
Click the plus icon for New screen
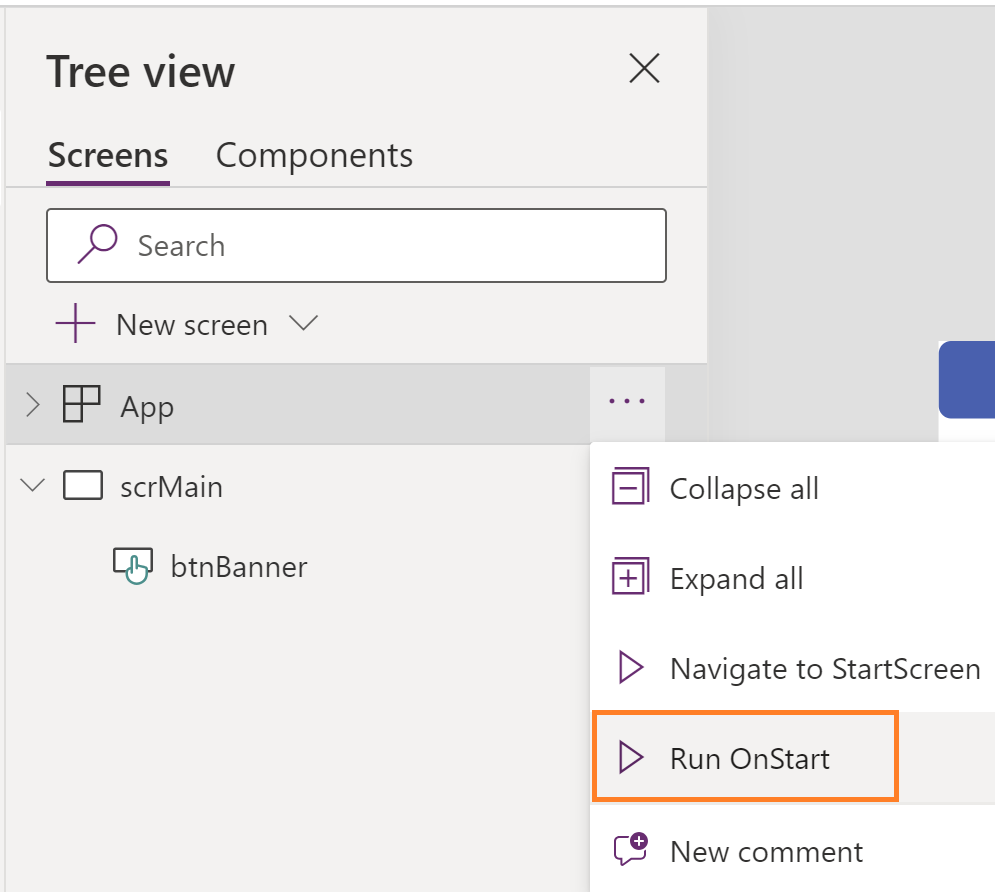click(x=76, y=325)
